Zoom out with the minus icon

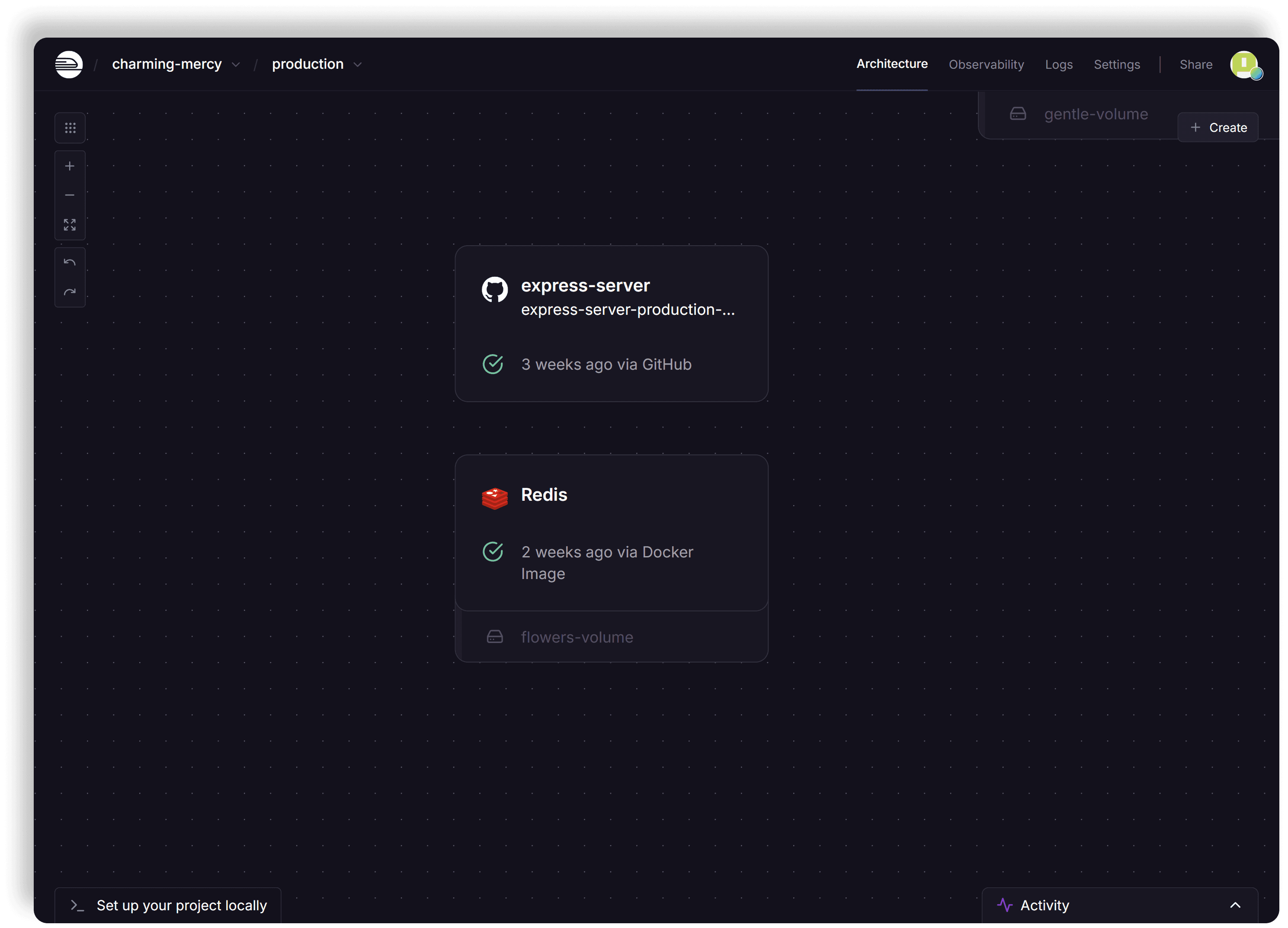[x=70, y=195]
